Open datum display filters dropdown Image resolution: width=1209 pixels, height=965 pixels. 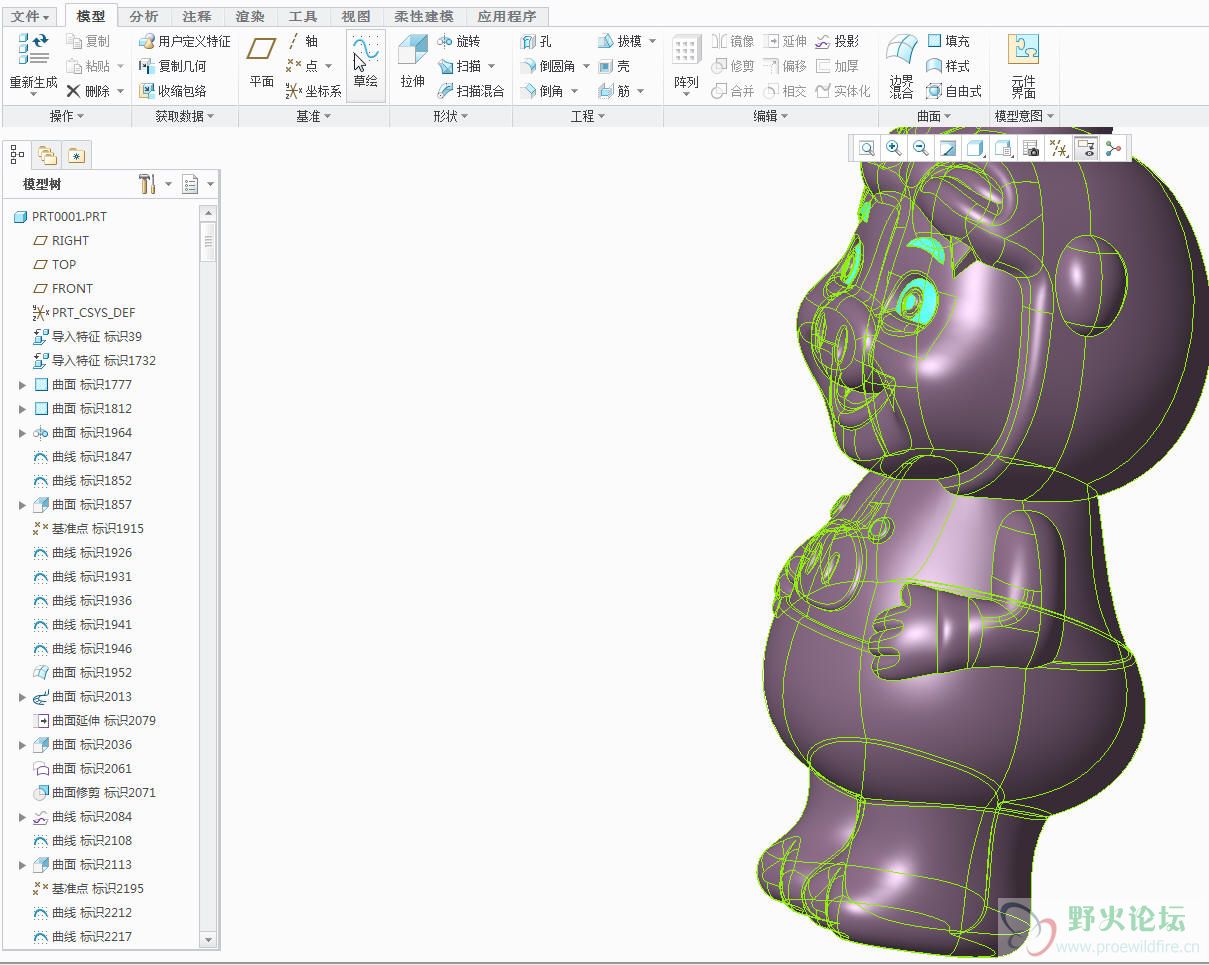tap(1058, 149)
